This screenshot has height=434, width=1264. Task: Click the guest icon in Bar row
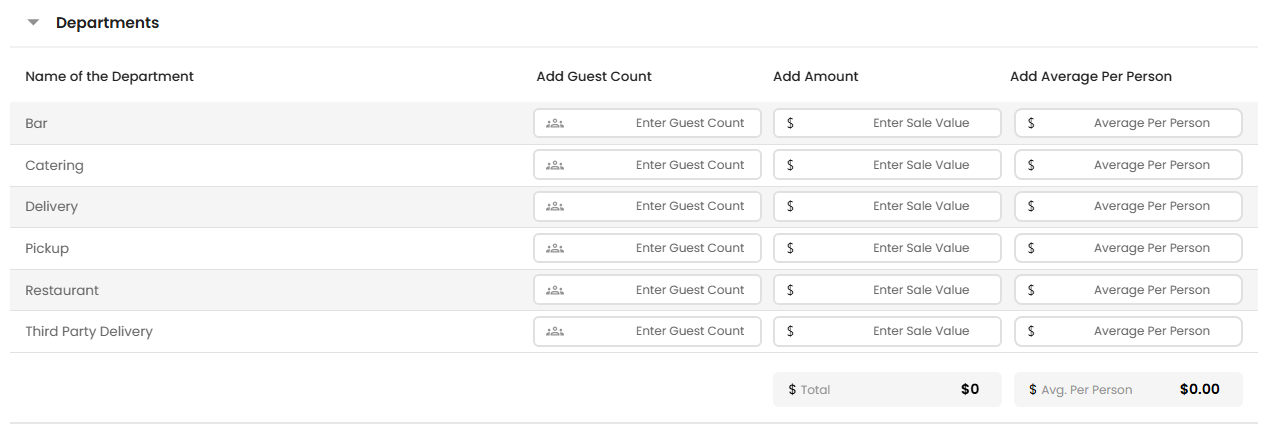(x=555, y=124)
